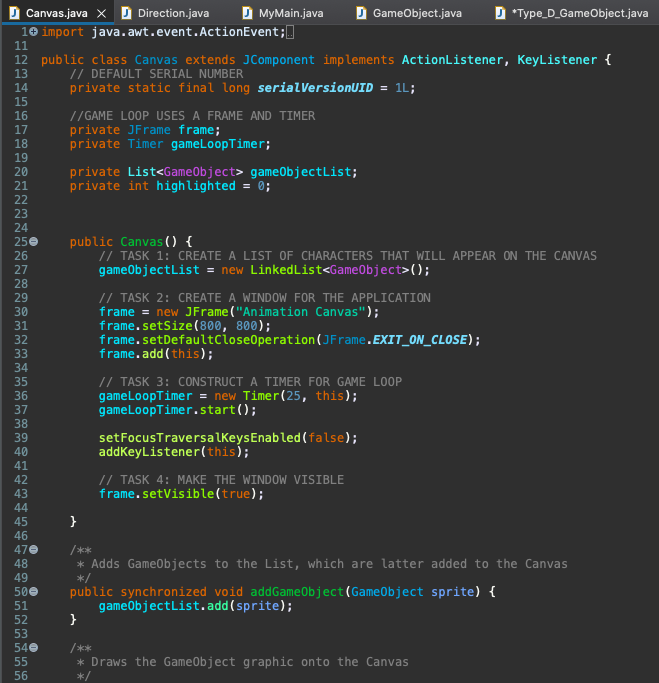659x683 pixels.
Task: Click the Javadoc text 'Adds GameObjects to the List'
Action: (192, 564)
